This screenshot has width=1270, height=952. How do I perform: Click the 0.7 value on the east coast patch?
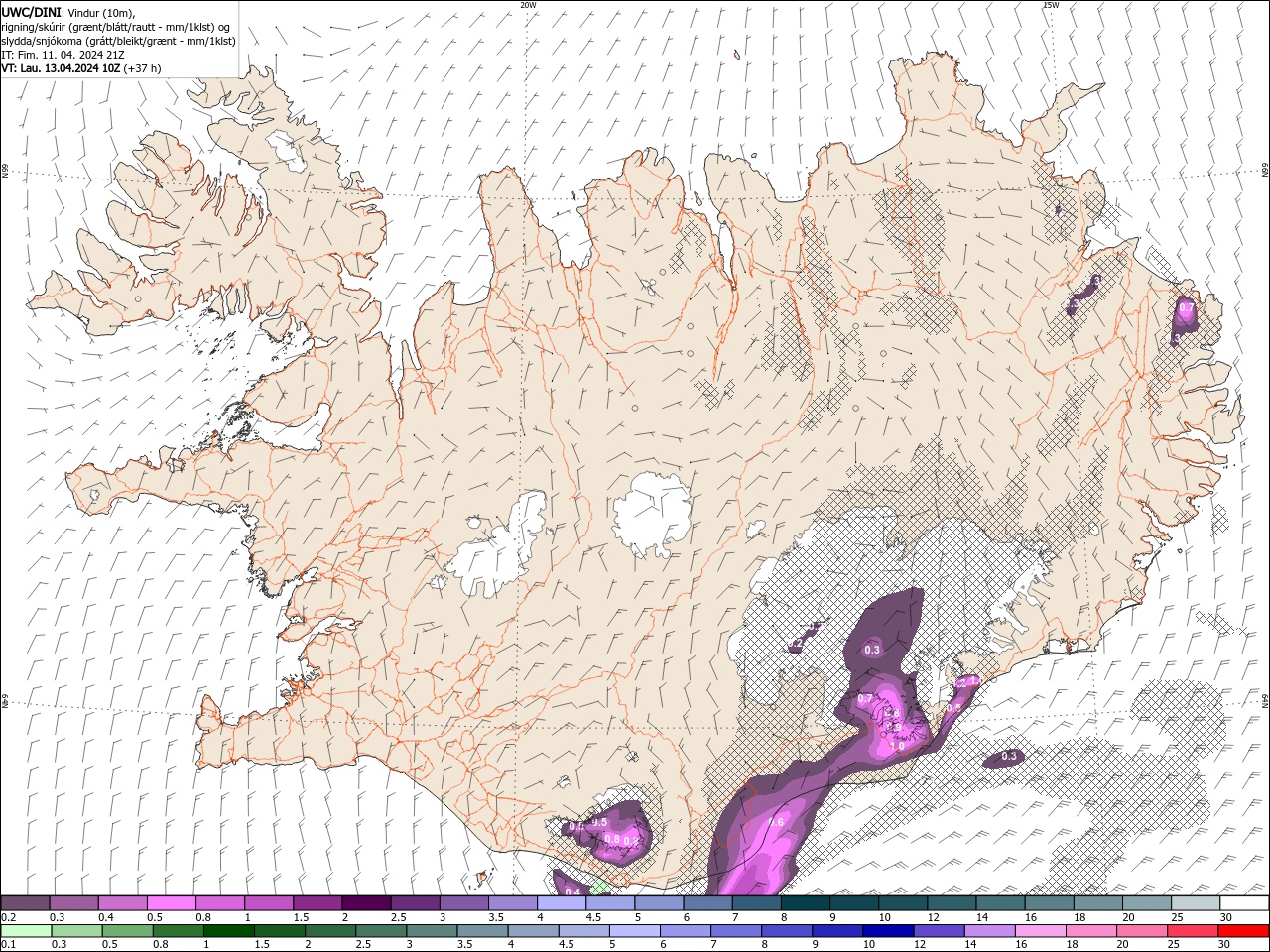[x=1185, y=308]
